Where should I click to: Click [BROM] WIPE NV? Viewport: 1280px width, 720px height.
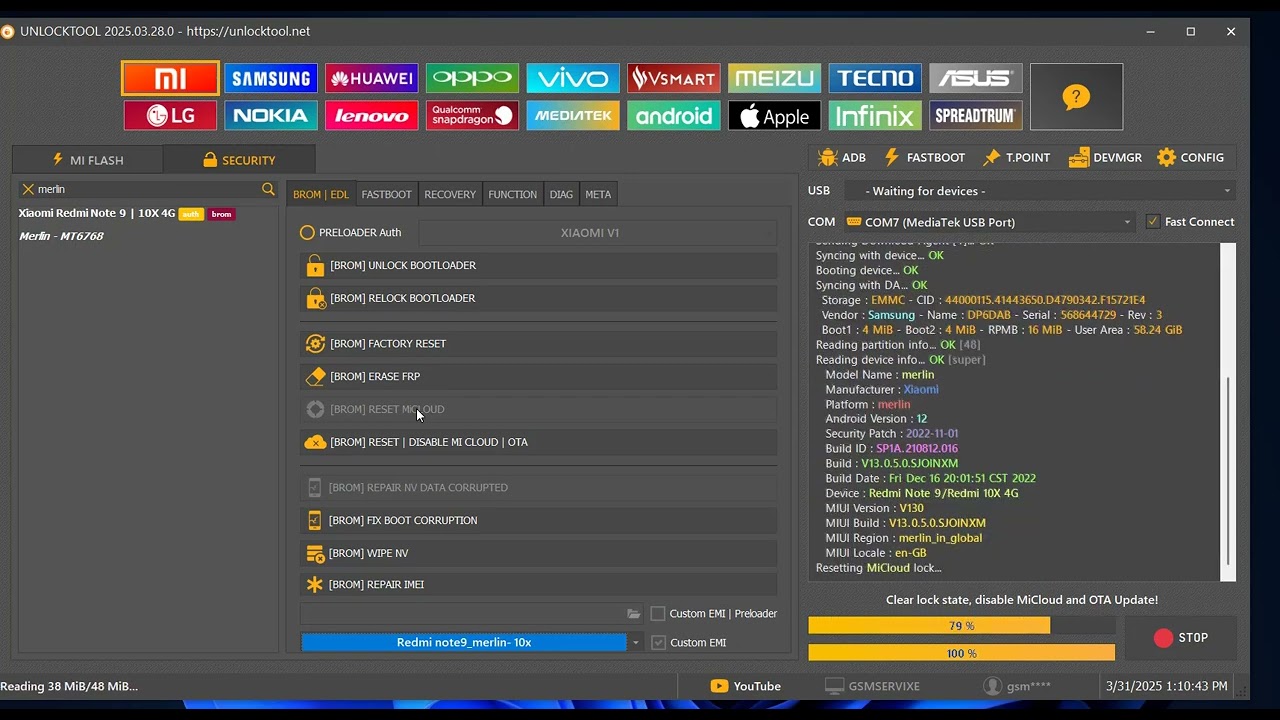538,553
